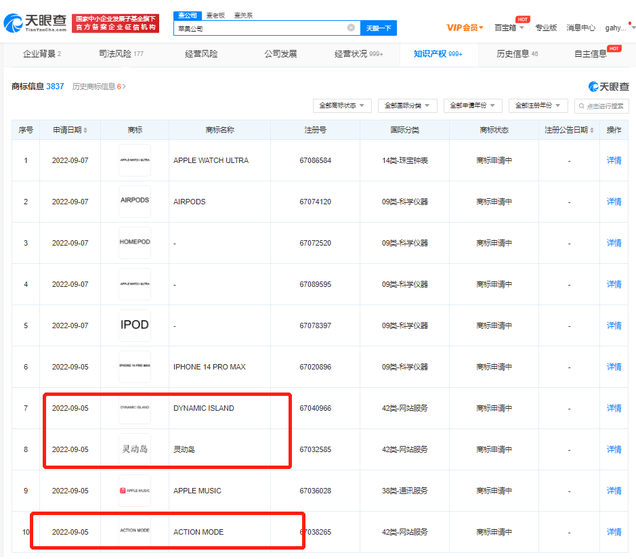Open the IPHONE 14 PRO MAX trademark thumbnail
The height and width of the screenshot is (559, 636).
[135, 367]
